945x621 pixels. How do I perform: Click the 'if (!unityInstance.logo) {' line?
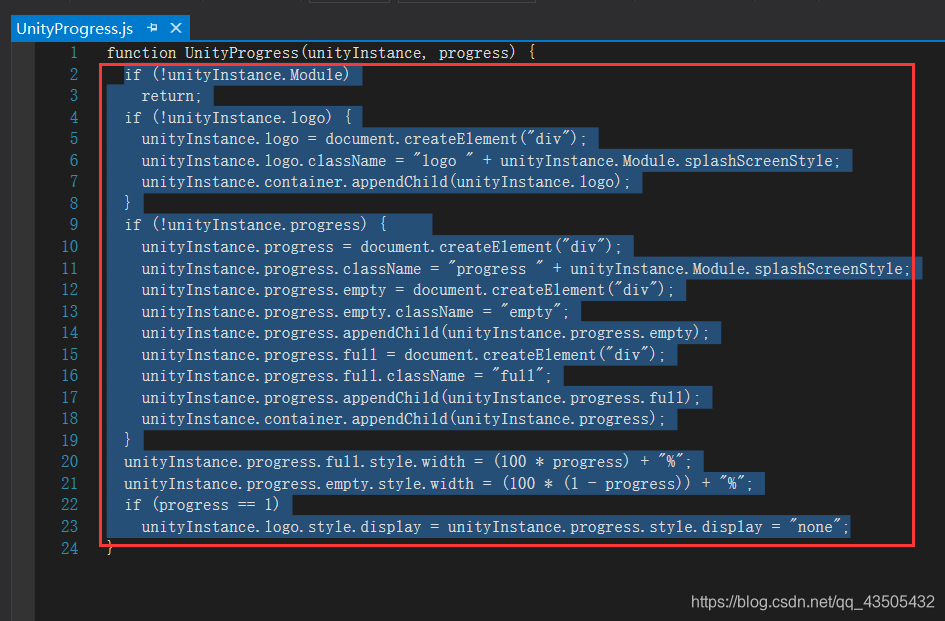point(238,118)
